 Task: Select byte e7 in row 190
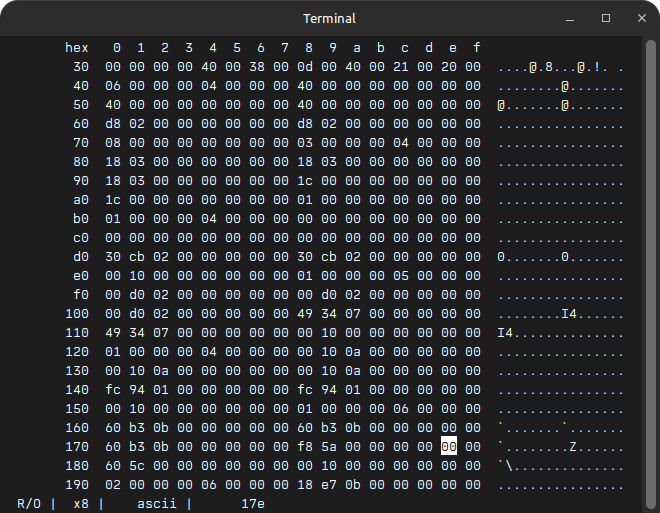tap(329, 484)
